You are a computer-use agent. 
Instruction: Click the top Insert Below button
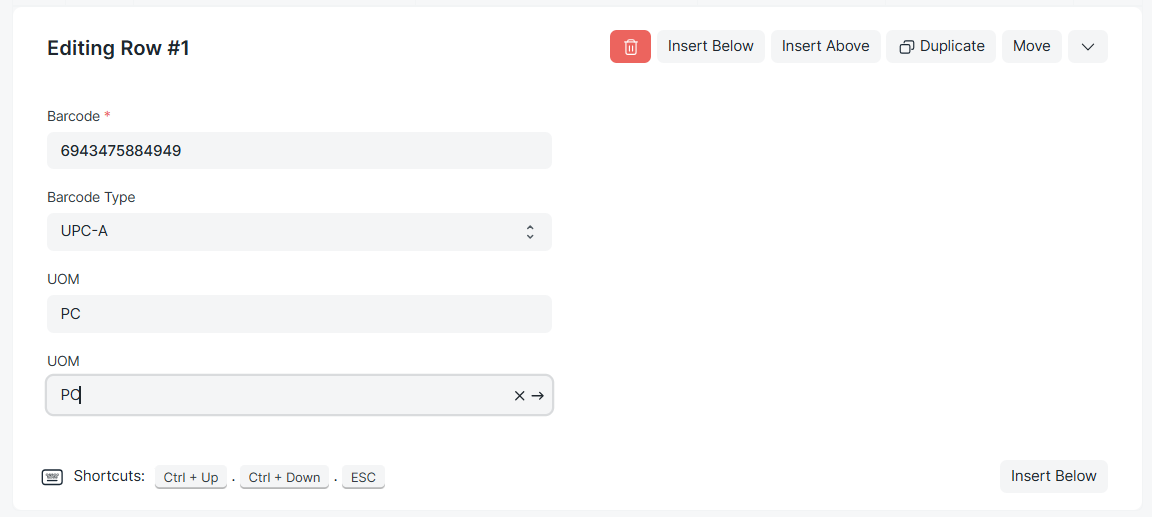710,47
